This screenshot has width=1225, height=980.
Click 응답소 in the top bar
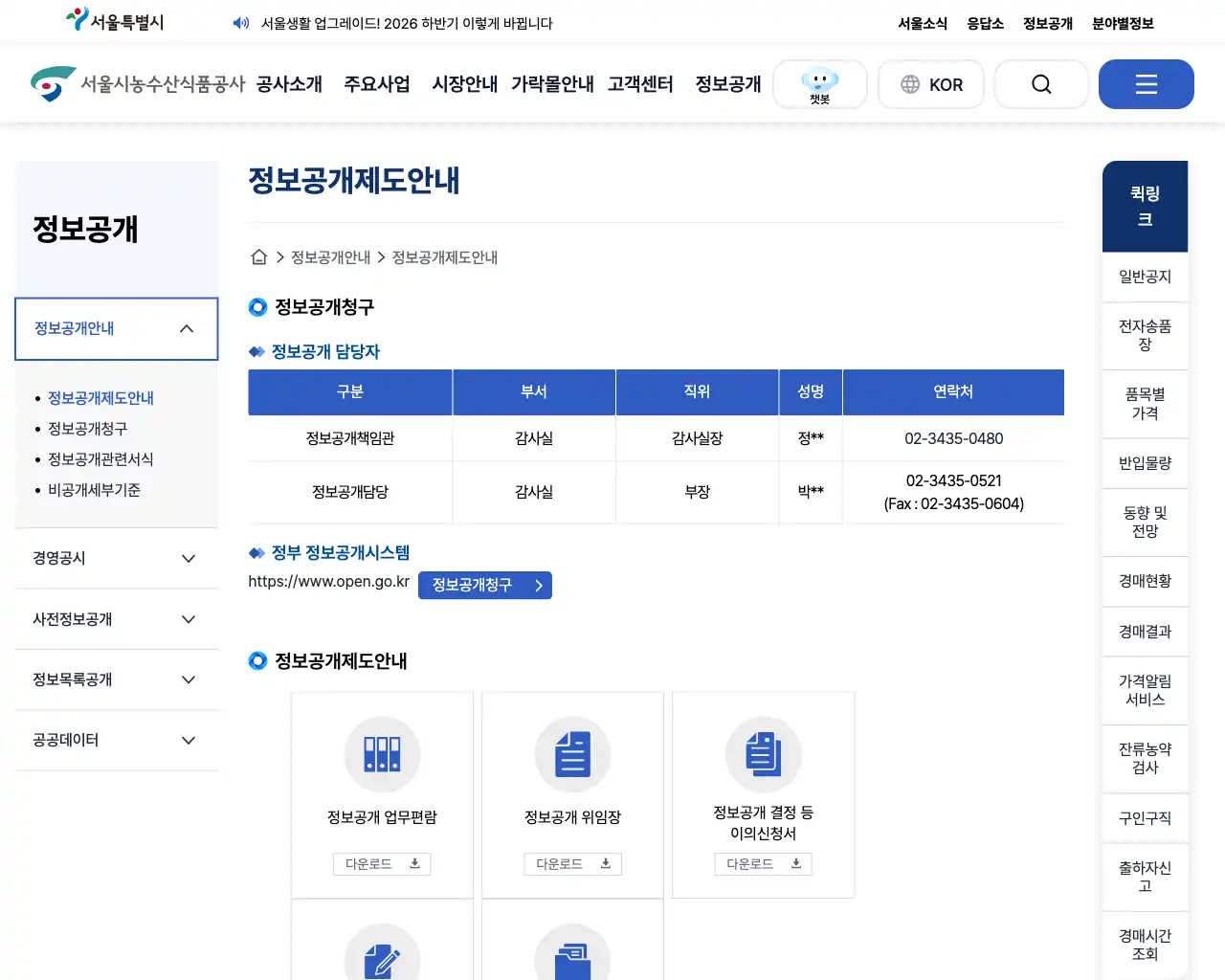985,23
